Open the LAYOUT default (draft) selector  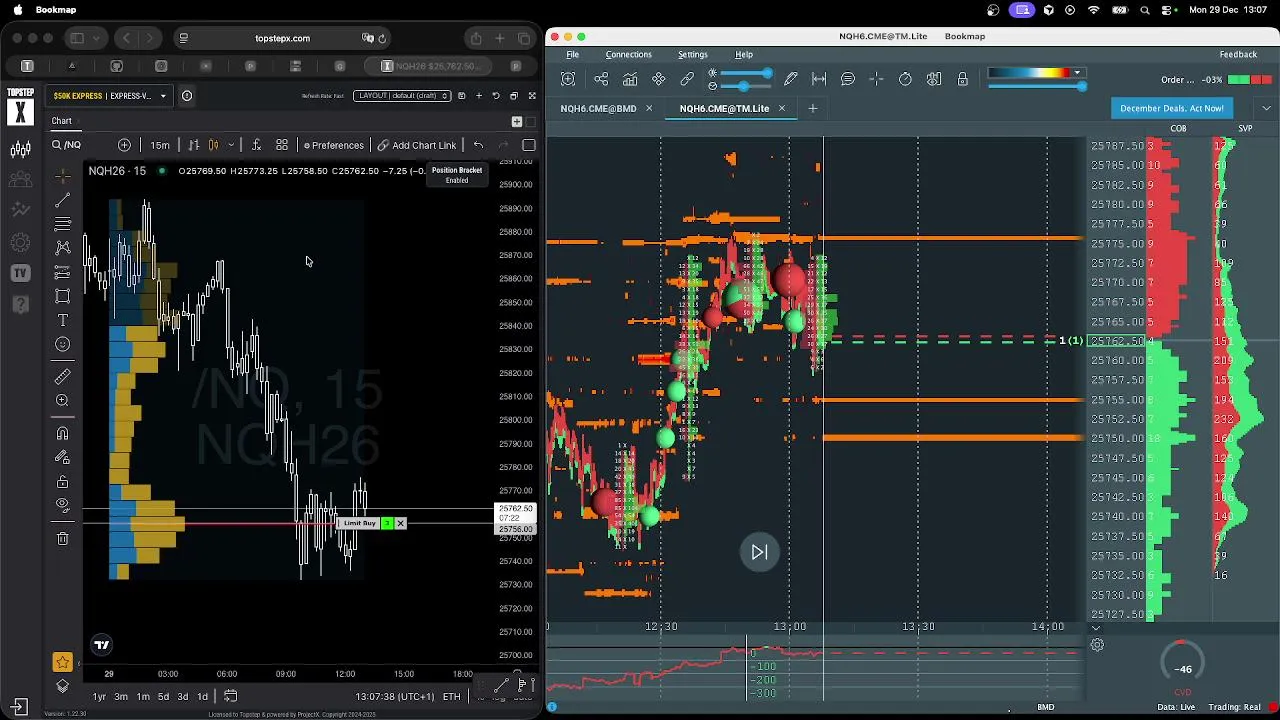point(400,96)
